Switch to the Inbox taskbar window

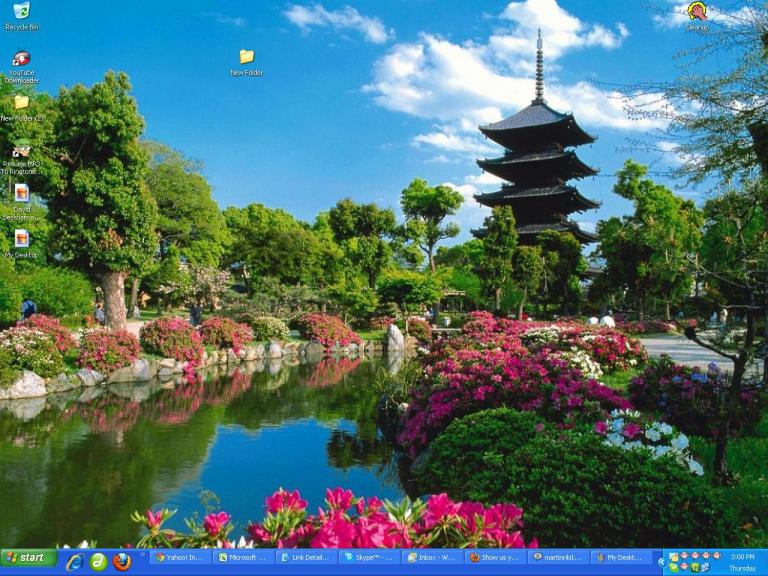[433, 557]
